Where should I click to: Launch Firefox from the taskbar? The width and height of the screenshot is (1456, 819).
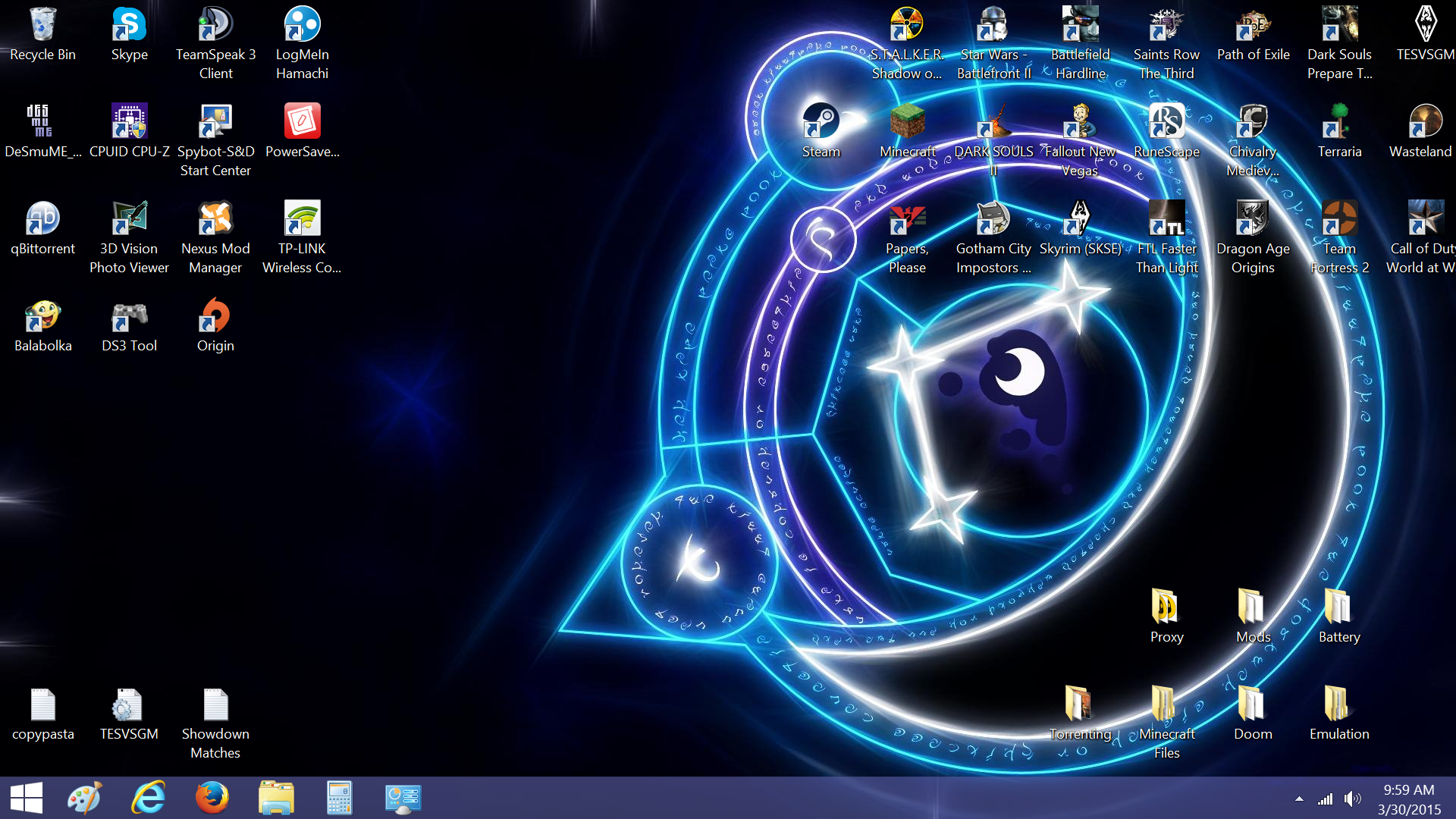pyautogui.click(x=212, y=799)
